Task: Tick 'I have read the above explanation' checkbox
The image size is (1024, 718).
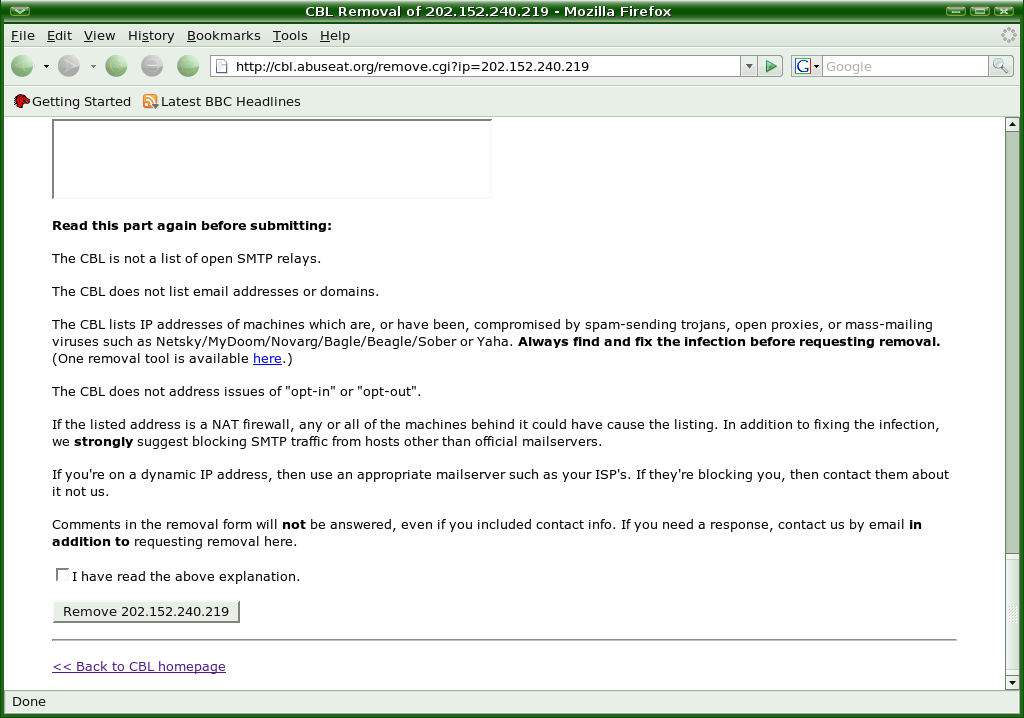Action: (x=62, y=575)
